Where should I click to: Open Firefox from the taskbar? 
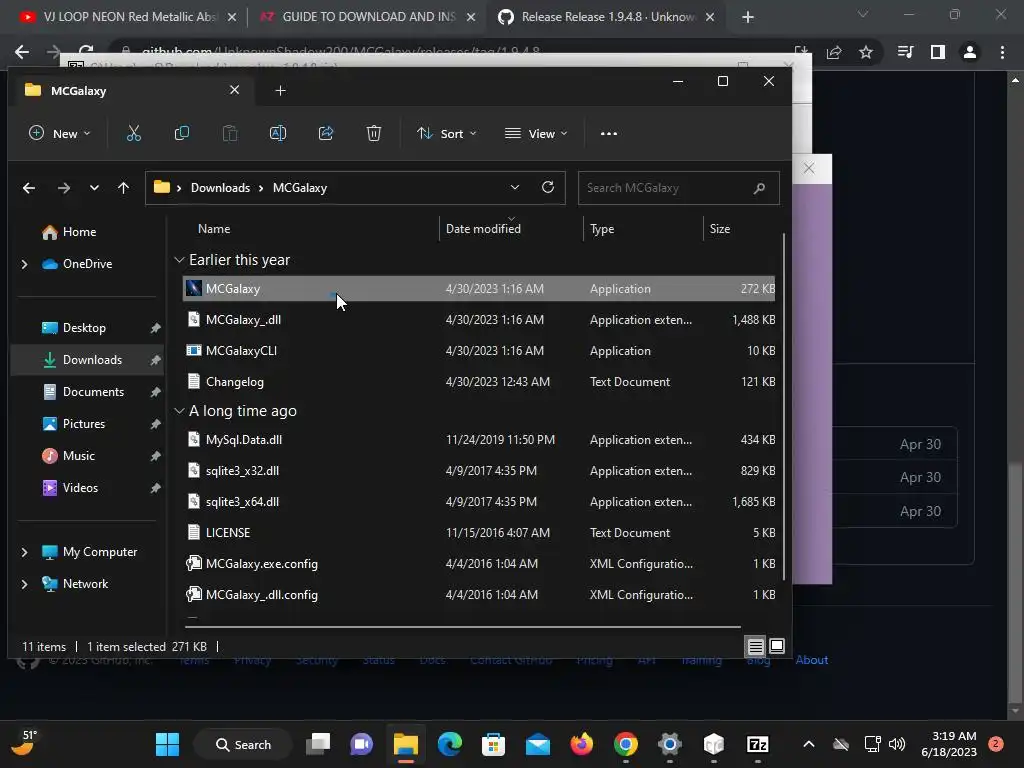coord(581,744)
